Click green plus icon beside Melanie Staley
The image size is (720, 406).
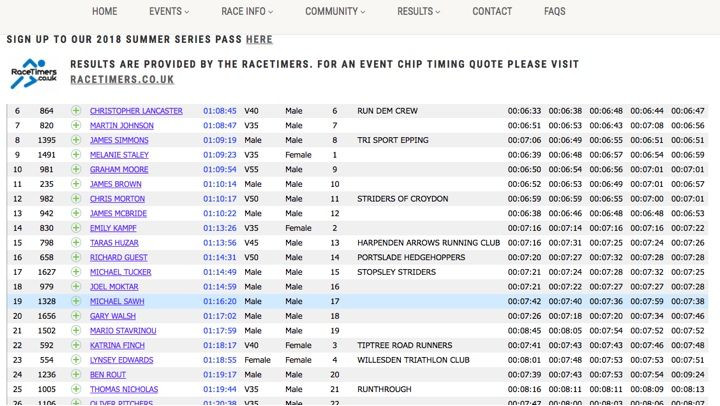76,155
